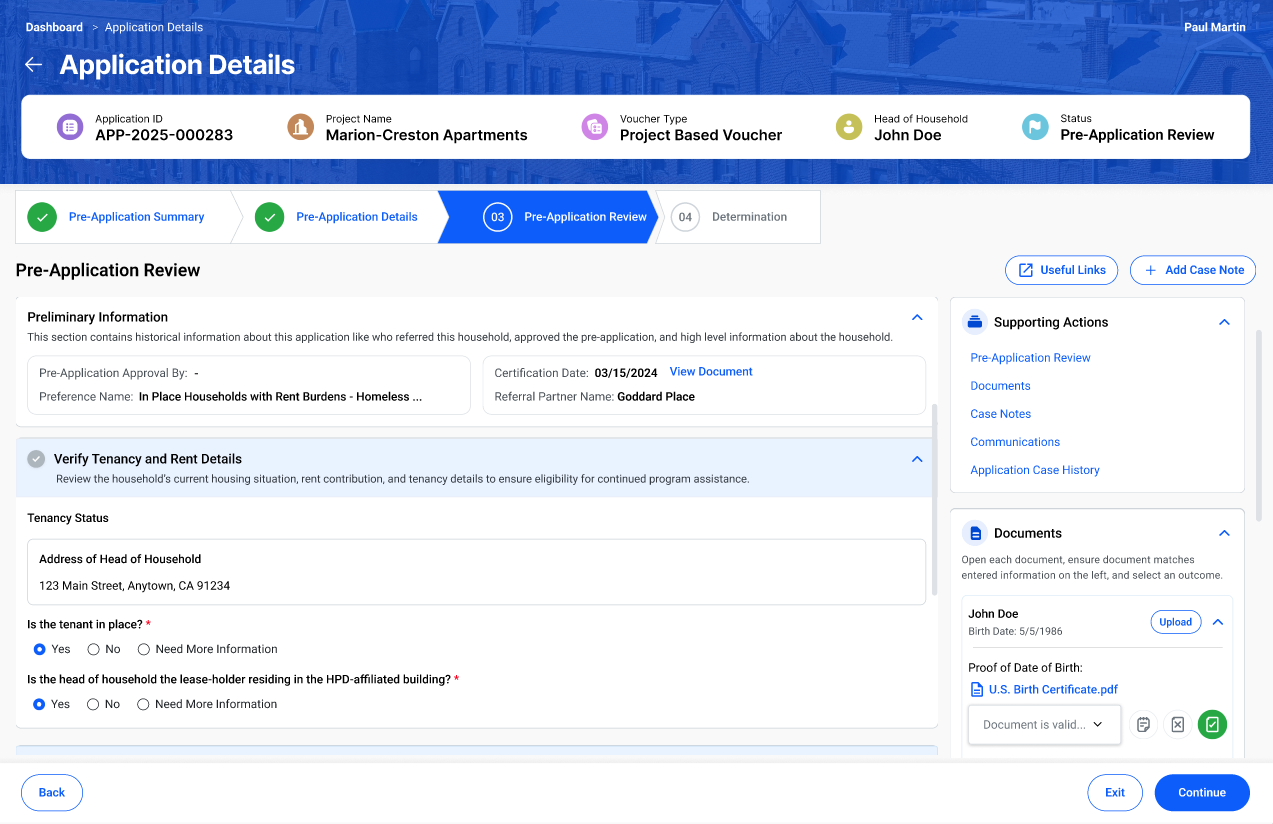This screenshot has width=1273, height=824.
Task: Click the right panel vertical scrollbar
Action: coord(1258,410)
